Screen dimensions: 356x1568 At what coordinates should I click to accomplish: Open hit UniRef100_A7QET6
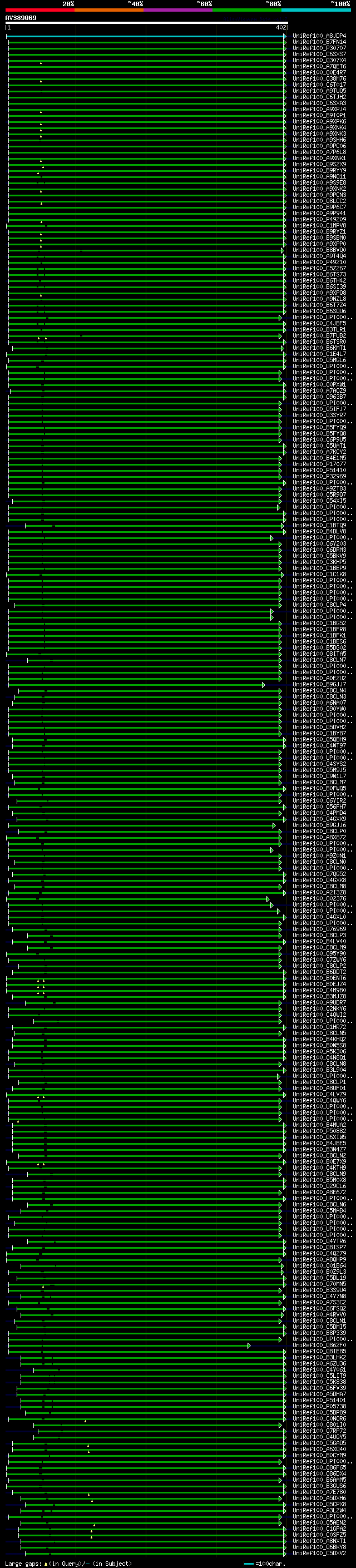point(319,66)
